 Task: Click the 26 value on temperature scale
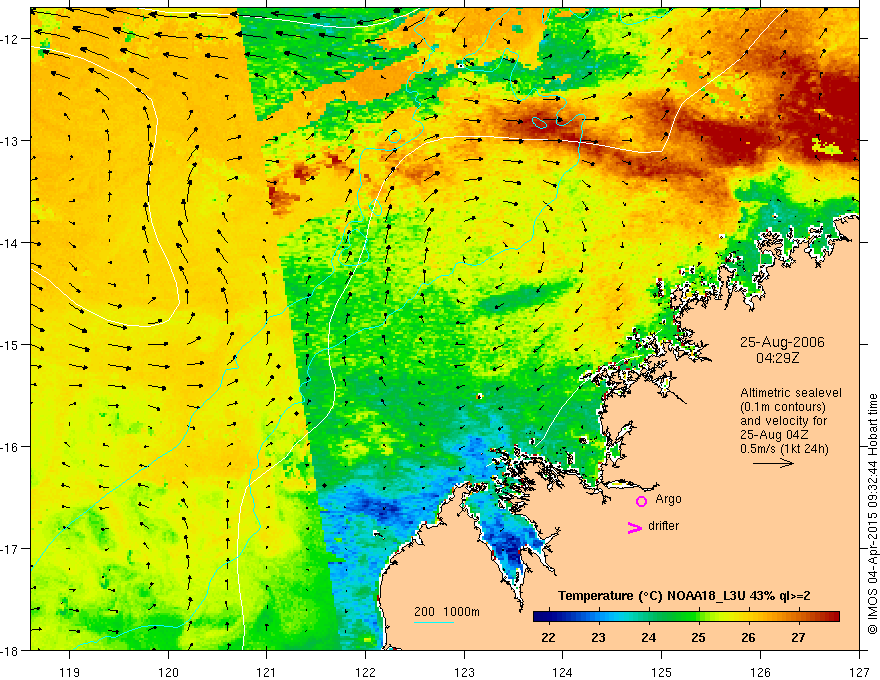pos(748,637)
